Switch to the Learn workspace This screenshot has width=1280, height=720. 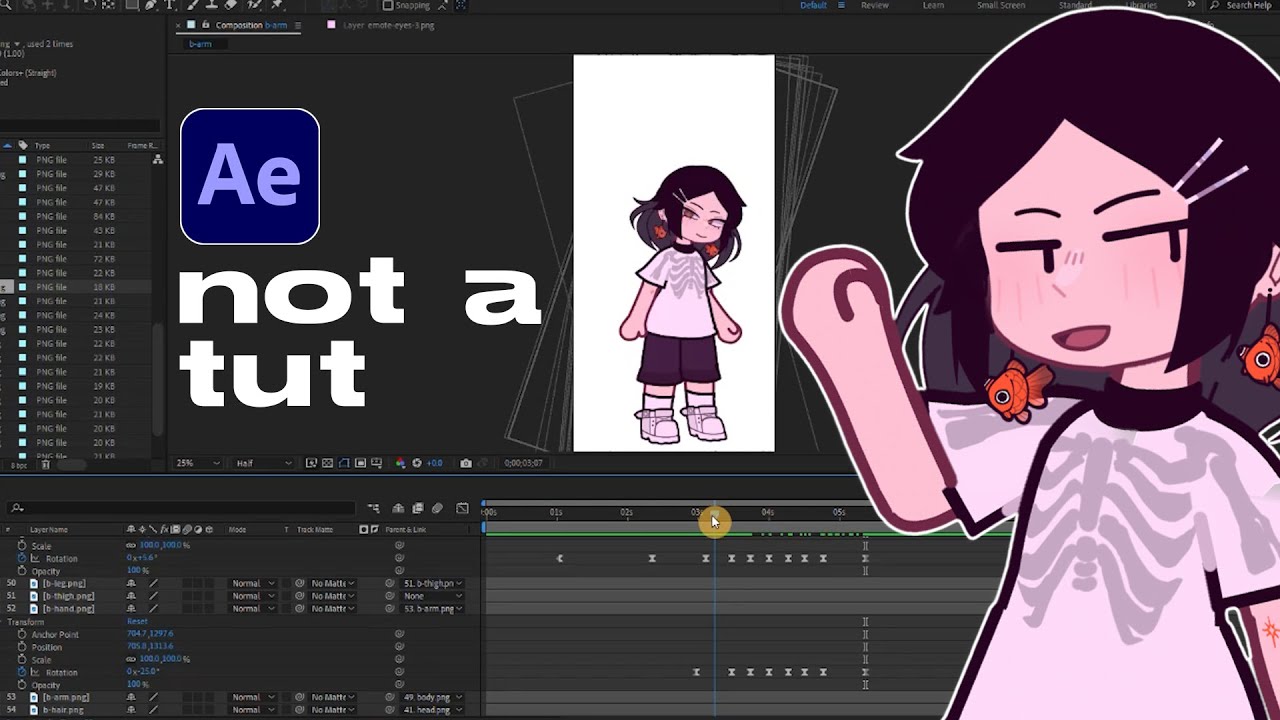coord(933,5)
